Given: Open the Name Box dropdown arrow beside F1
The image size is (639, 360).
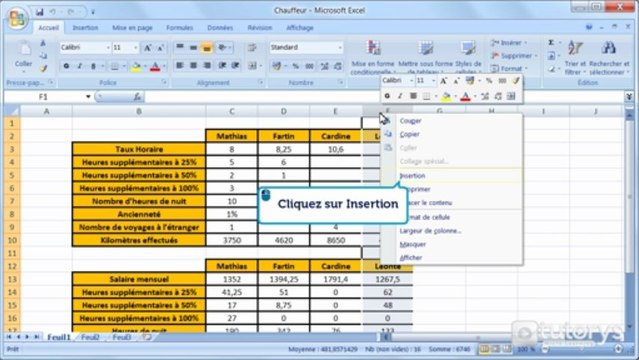Looking at the screenshot, I should 88,97.
